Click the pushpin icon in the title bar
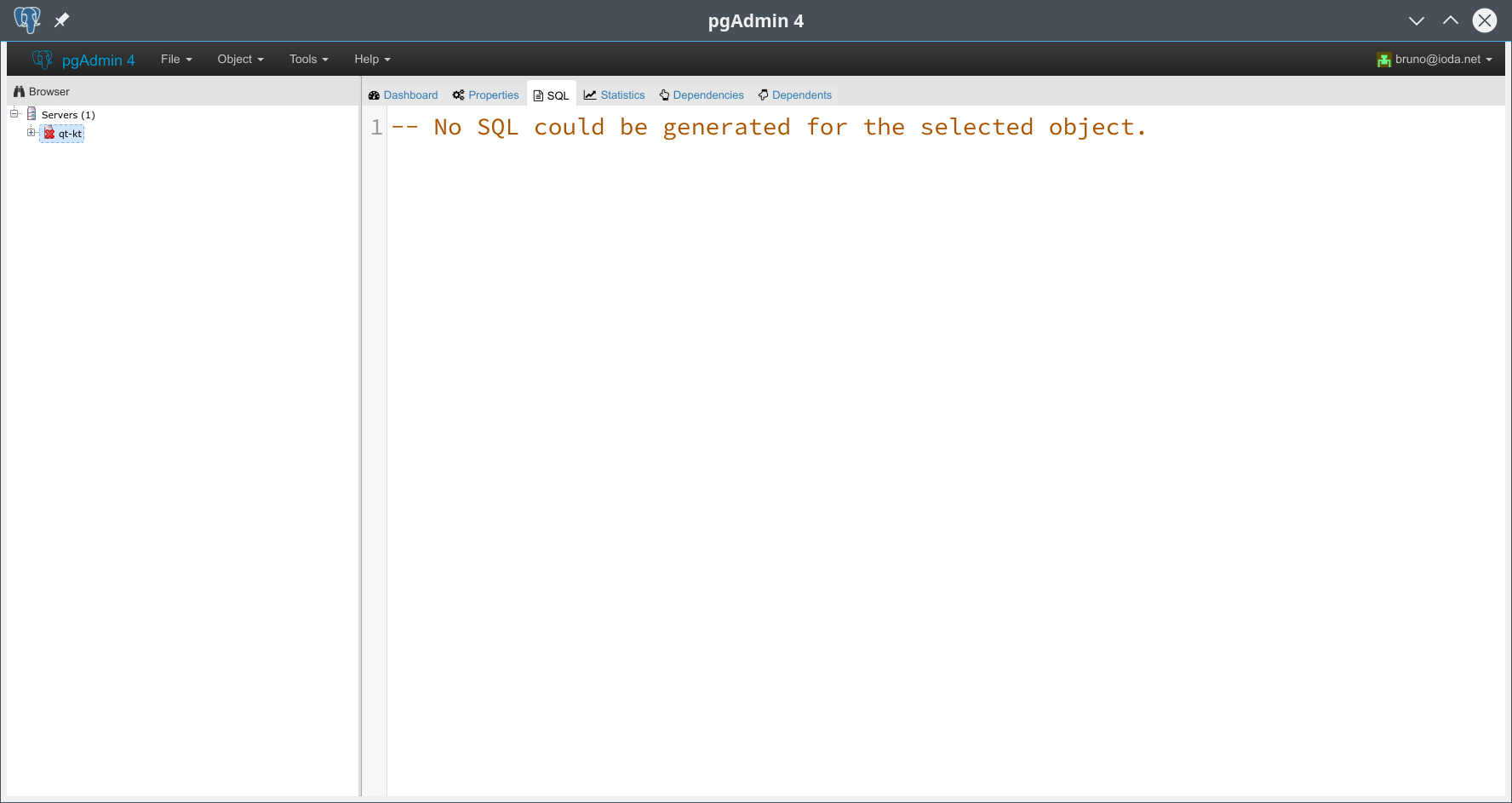The height and width of the screenshot is (803, 1512). click(61, 20)
